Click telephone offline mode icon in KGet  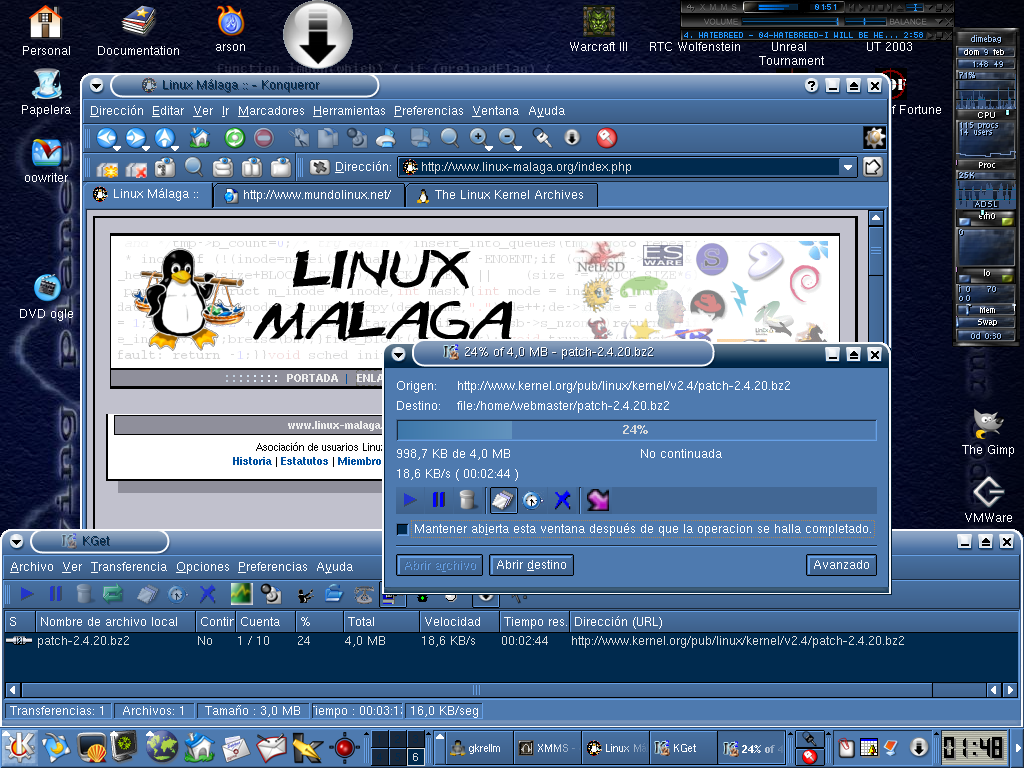coord(363,594)
